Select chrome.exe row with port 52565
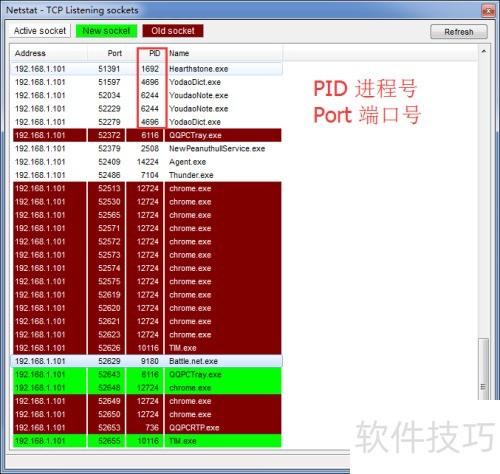This screenshot has height=474, width=500. pyautogui.click(x=147, y=215)
